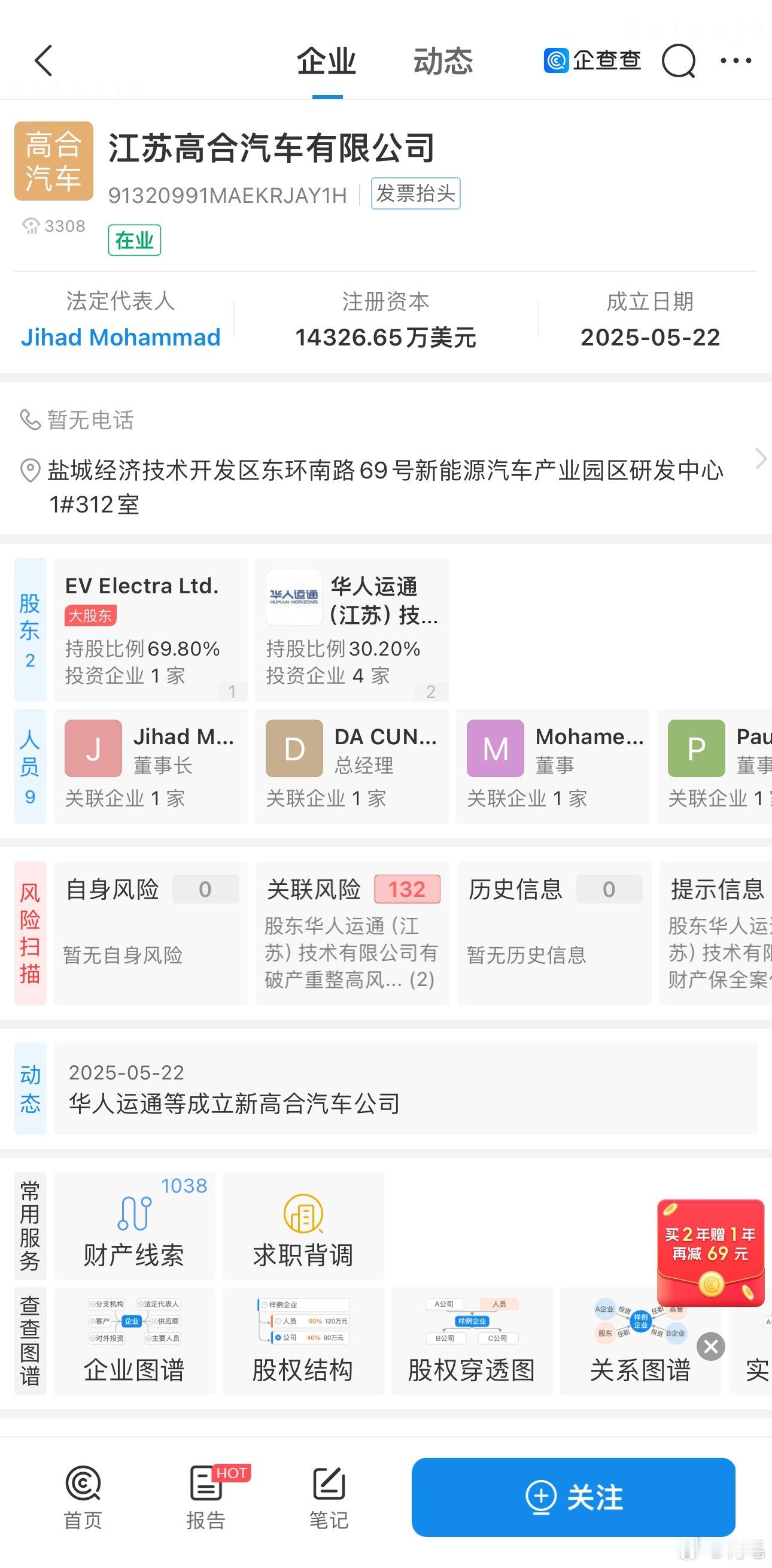Tap the 发票抬头 invoice header button
Viewport: 772px width, 1568px height.
pos(415,193)
